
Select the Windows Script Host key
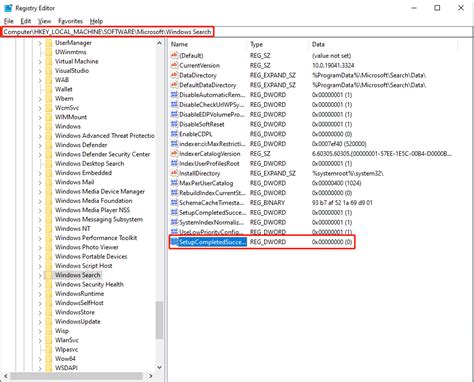point(83,266)
